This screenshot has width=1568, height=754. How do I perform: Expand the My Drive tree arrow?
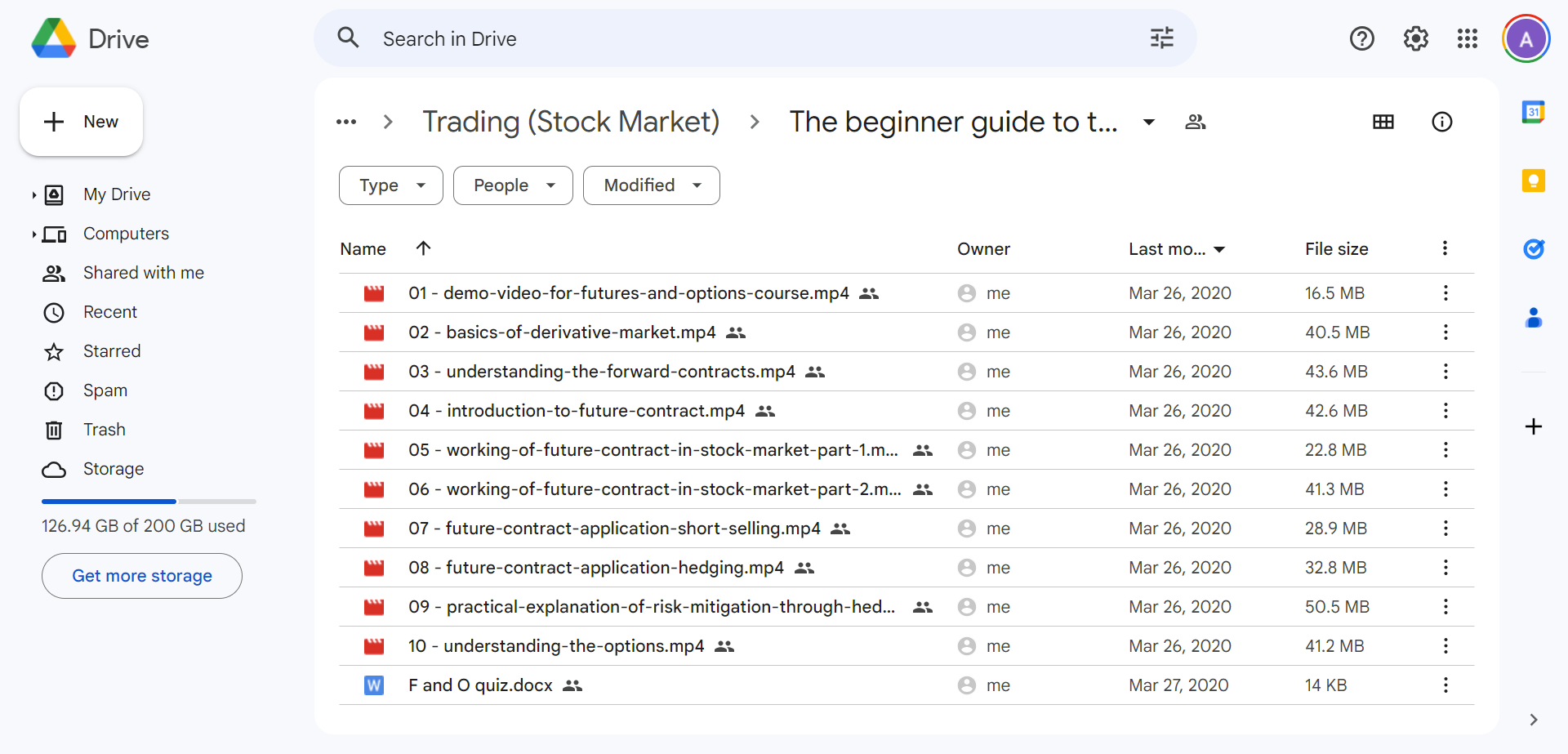tap(33, 194)
